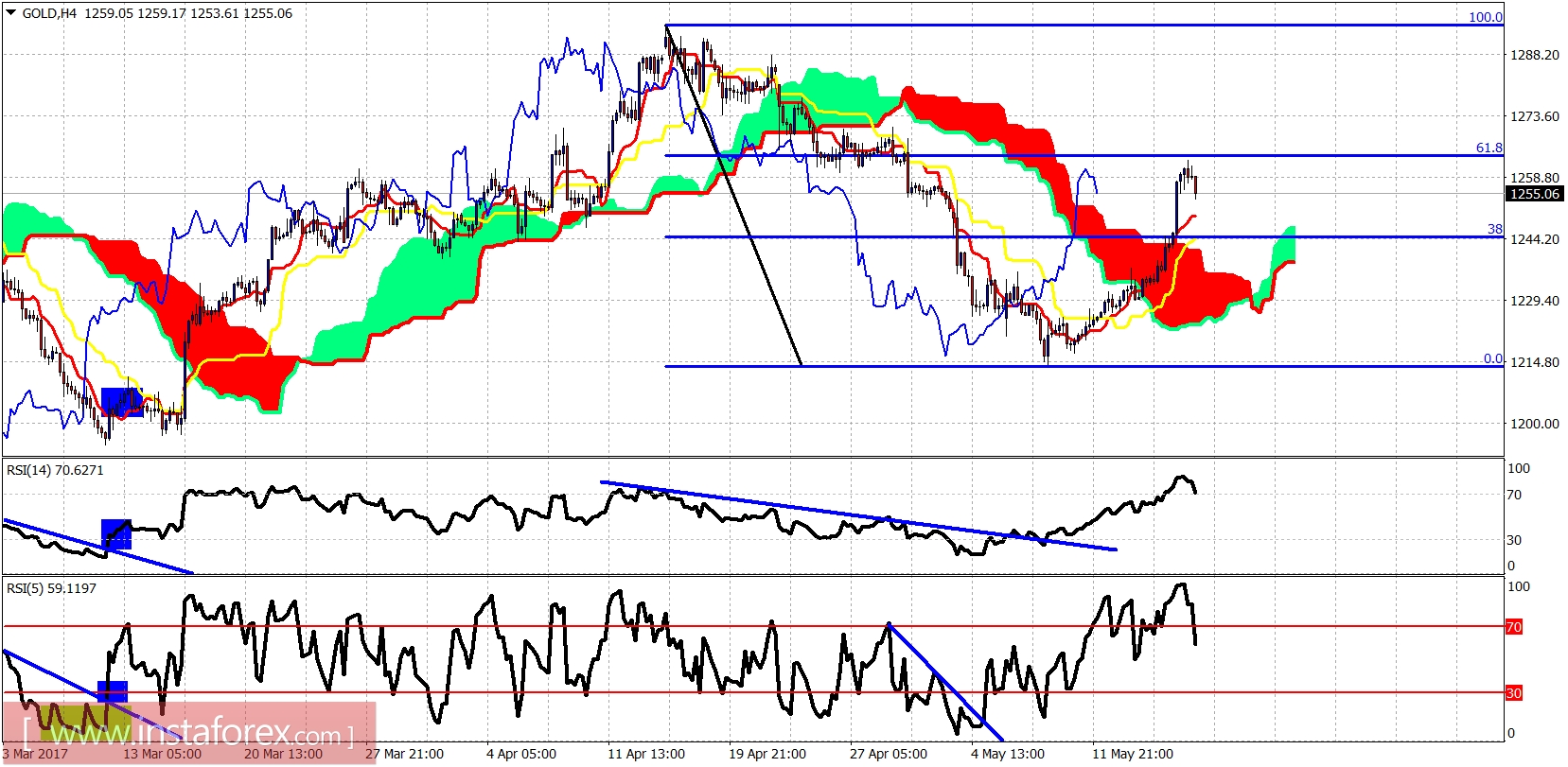Screen dimensions: 1568x767
Task: Click the 1244.20 price axis label
Action: click(1534, 239)
